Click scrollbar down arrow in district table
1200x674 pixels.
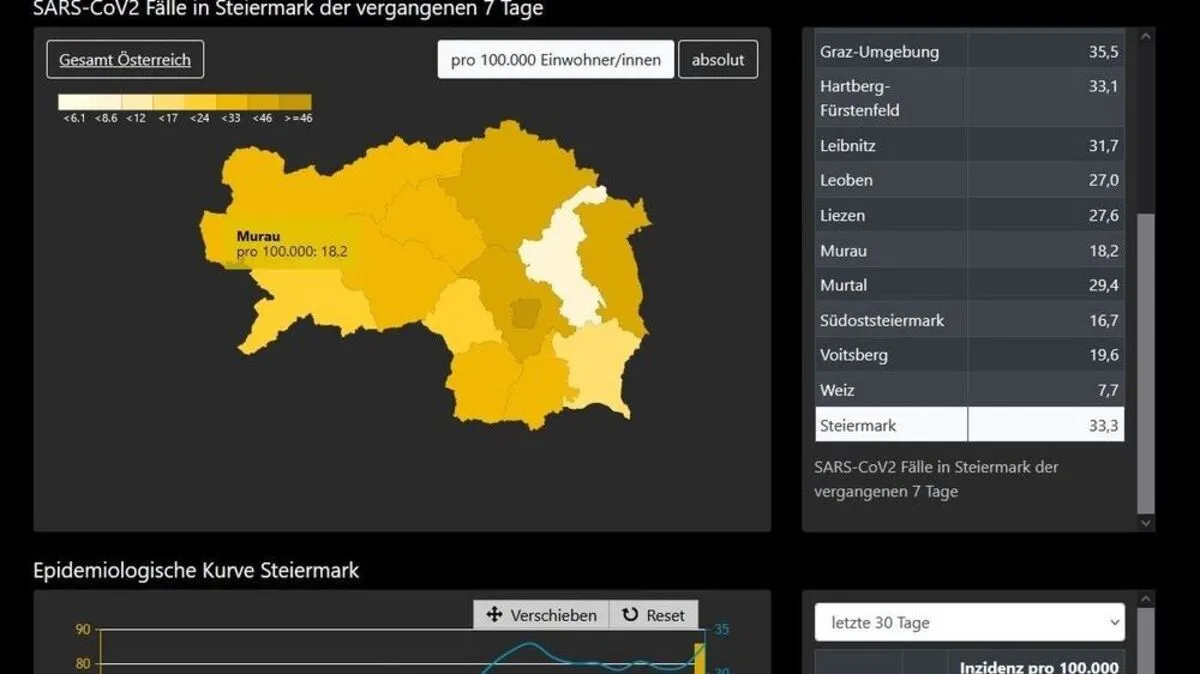click(x=1145, y=522)
